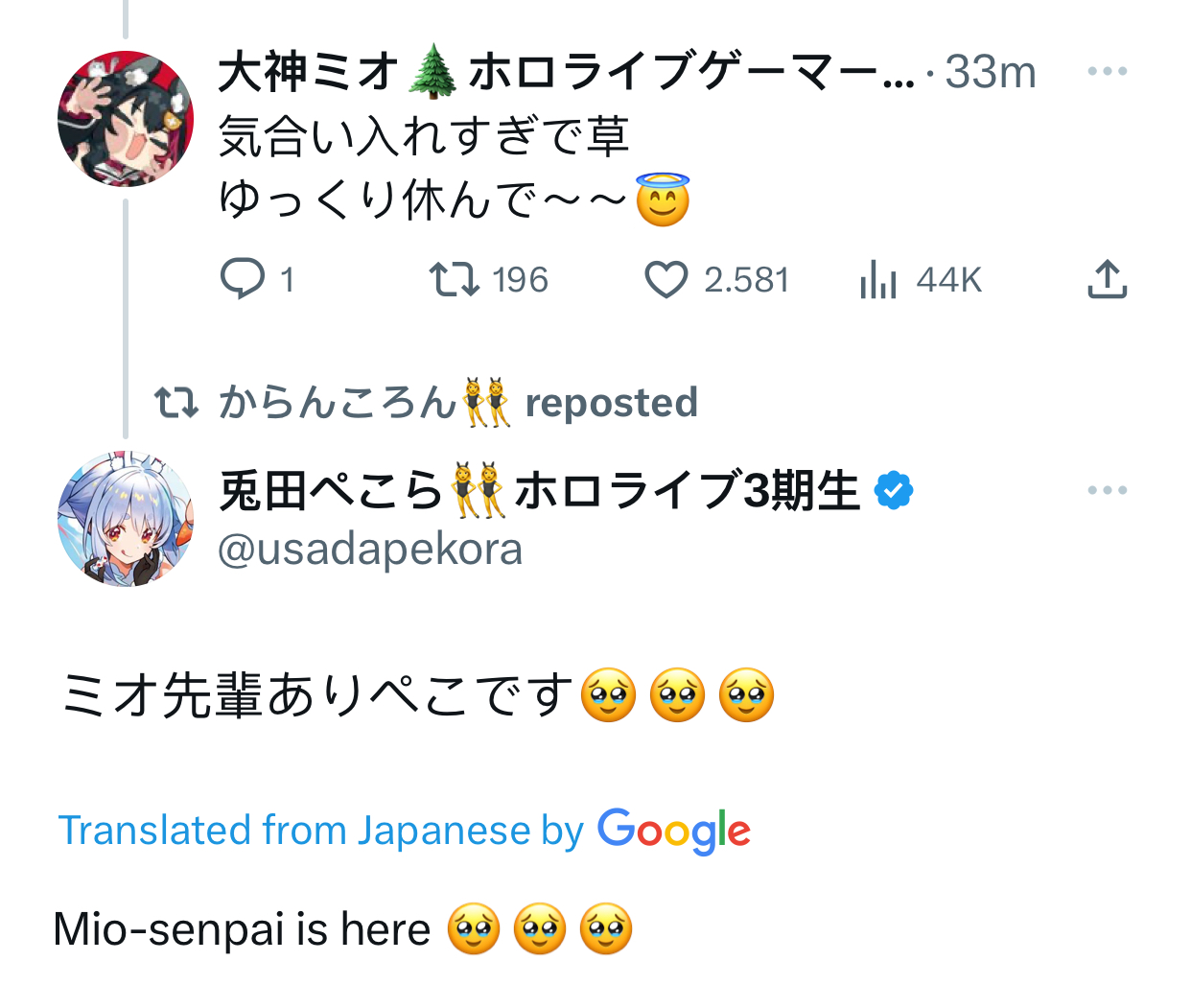Open the @usadapekora handle link

pyautogui.click(x=370, y=550)
